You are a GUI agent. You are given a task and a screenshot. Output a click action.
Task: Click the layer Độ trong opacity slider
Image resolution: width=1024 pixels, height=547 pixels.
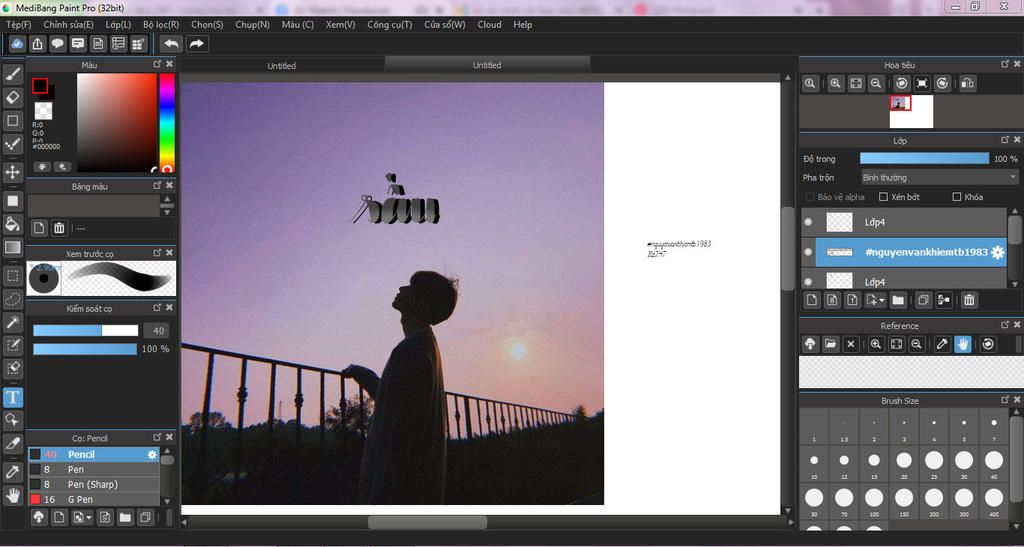(924, 159)
